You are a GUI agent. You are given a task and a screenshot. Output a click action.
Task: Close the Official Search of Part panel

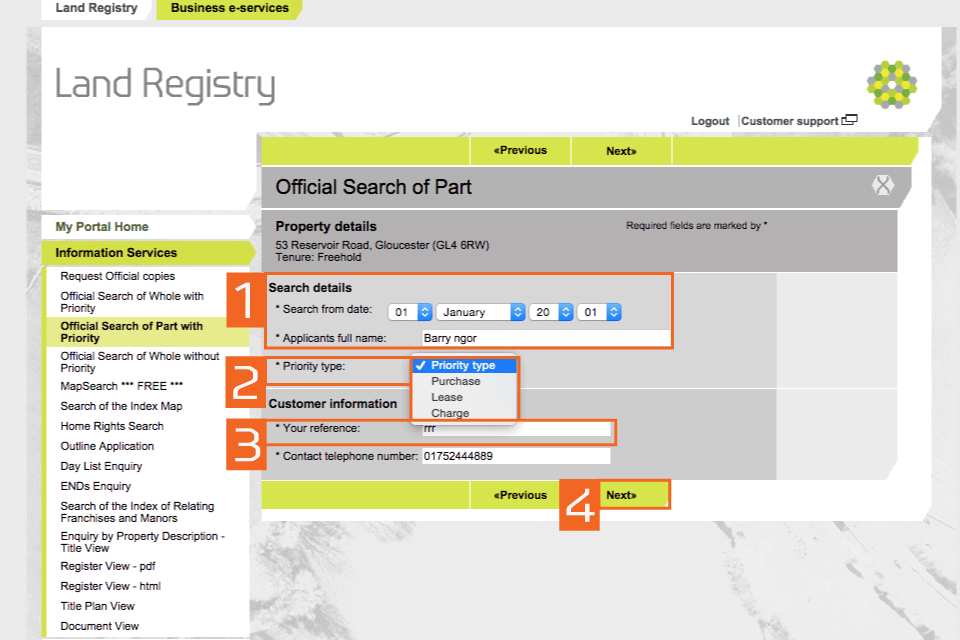[882, 185]
